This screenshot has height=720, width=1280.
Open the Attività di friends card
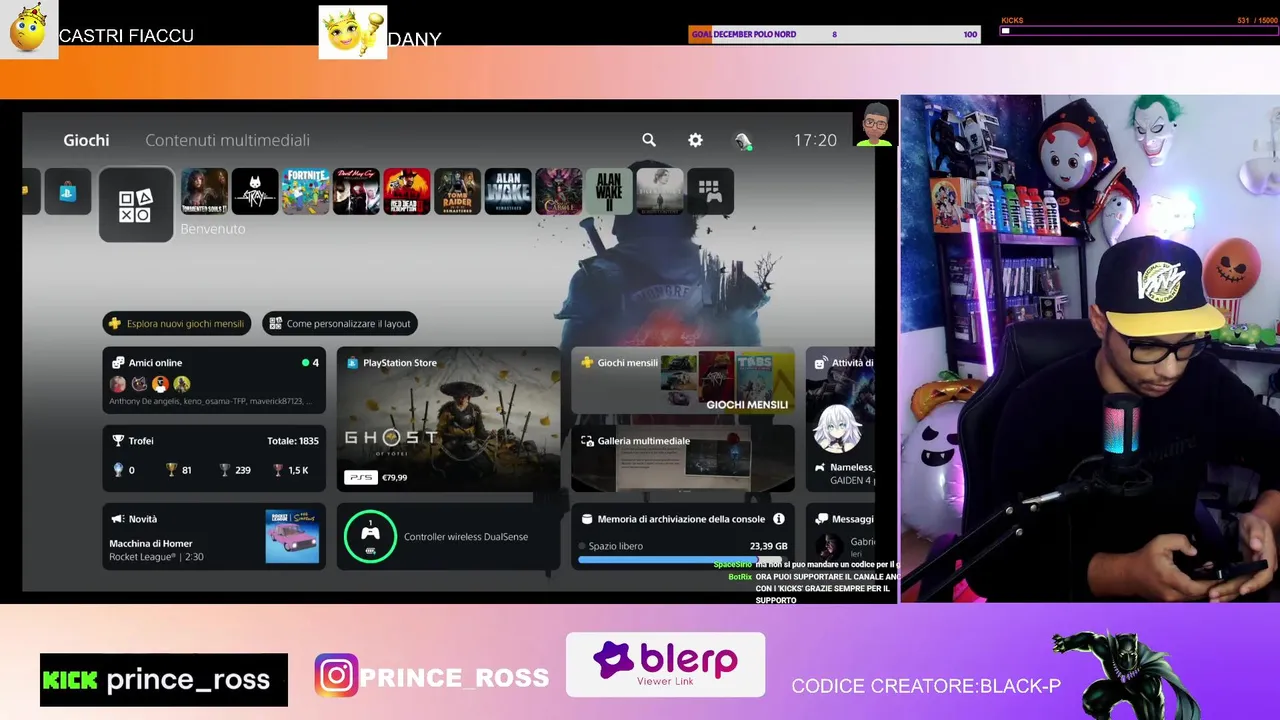[842, 419]
